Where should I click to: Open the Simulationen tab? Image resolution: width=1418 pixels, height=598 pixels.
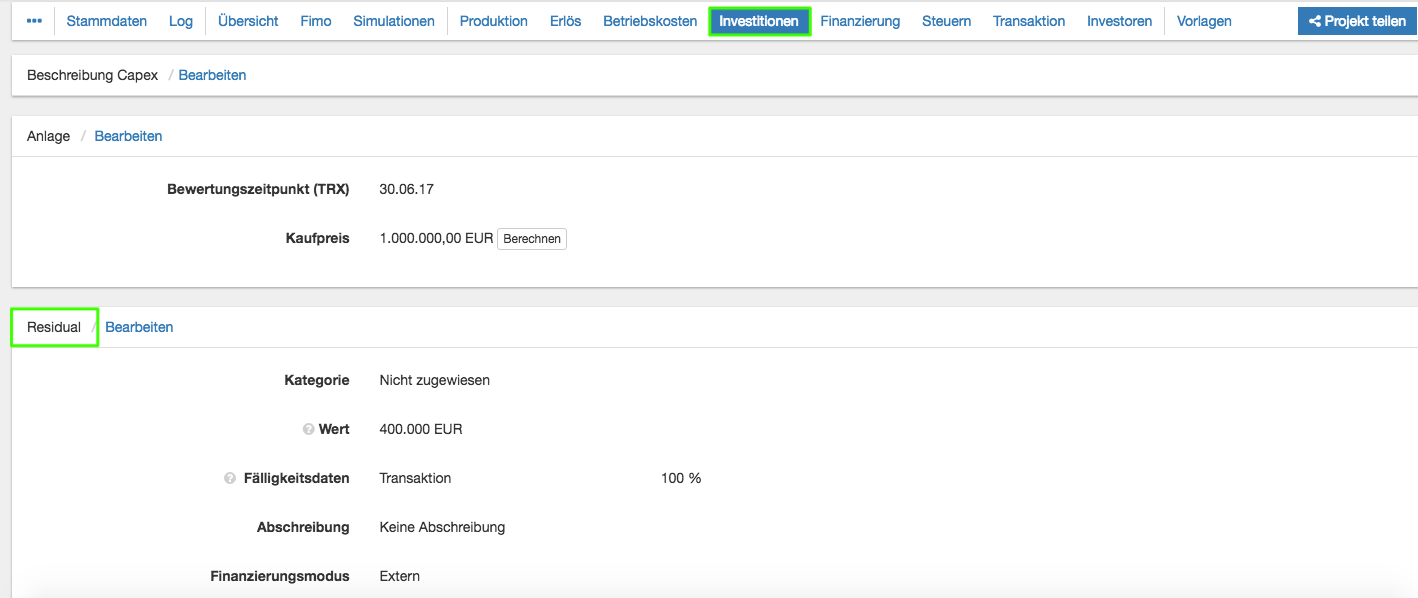(394, 21)
